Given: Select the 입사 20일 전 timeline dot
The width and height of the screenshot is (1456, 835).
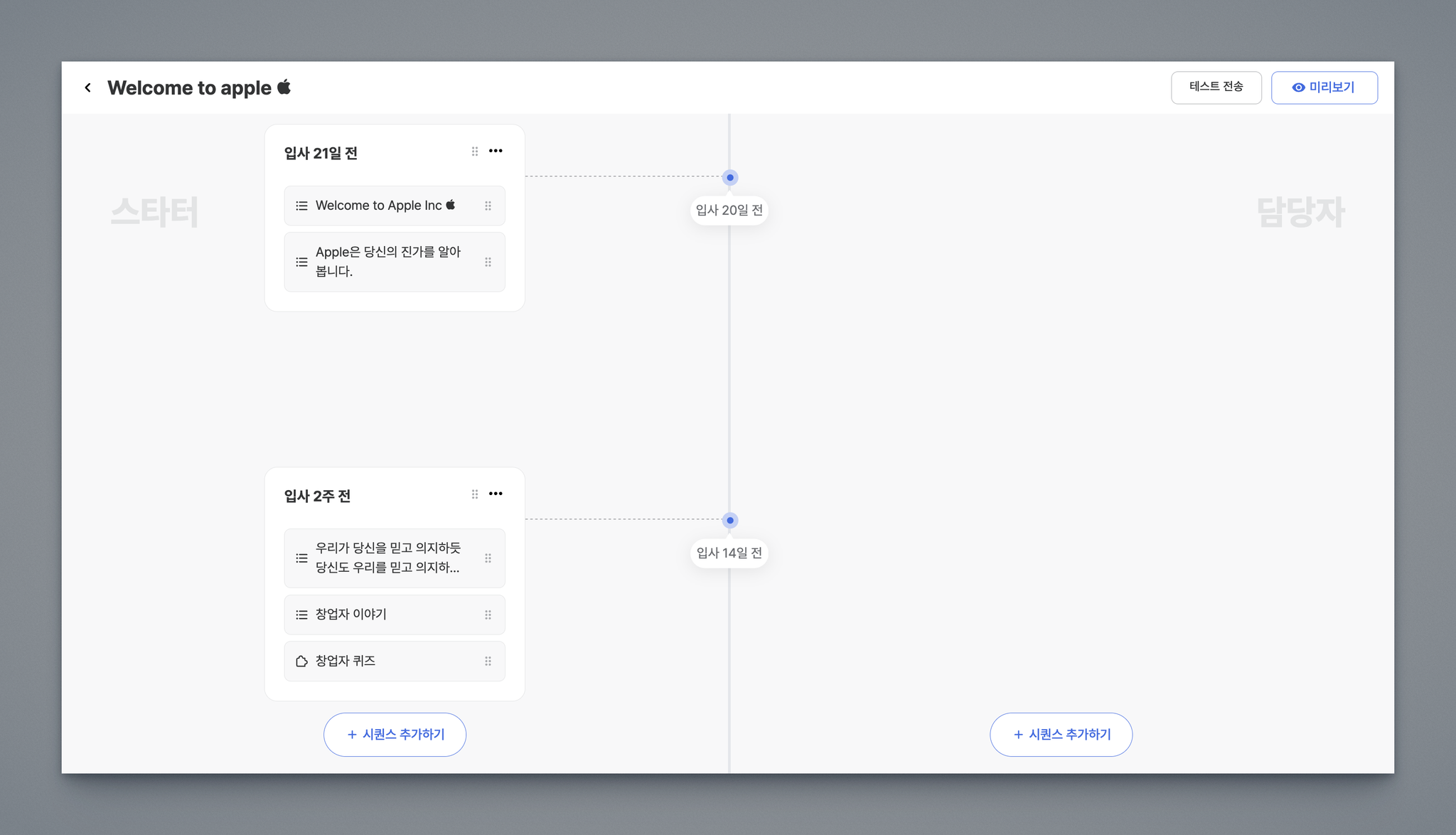Looking at the screenshot, I should pos(729,177).
